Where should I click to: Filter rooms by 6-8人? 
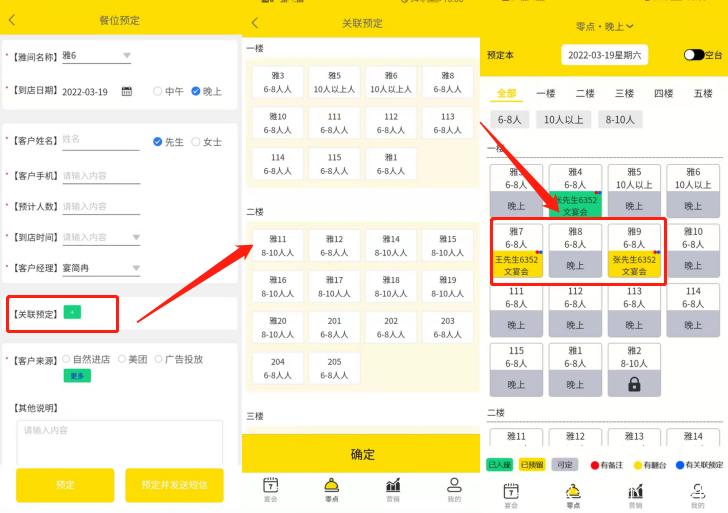tap(509, 120)
